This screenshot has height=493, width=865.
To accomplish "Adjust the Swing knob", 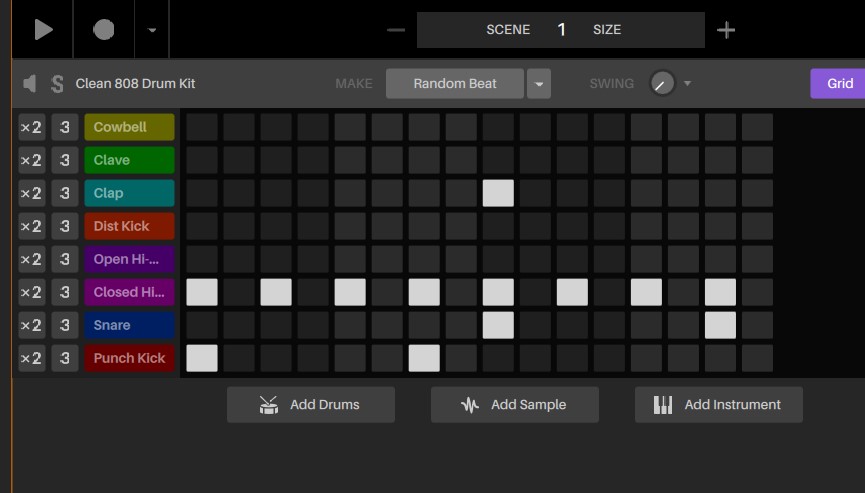I will click(662, 84).
